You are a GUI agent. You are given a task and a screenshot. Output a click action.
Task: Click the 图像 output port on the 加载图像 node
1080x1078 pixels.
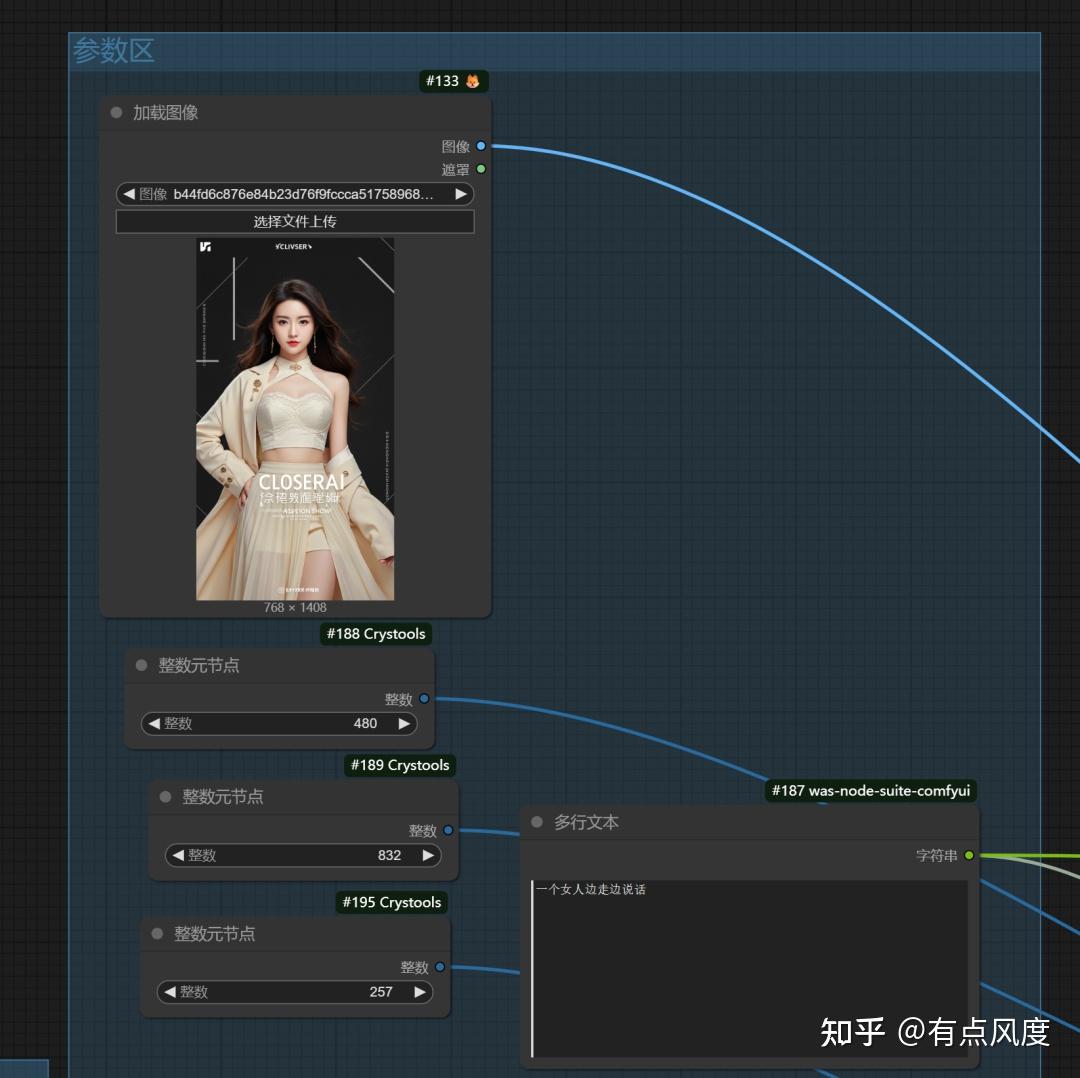pyautogui.click(x=481, y=146)
